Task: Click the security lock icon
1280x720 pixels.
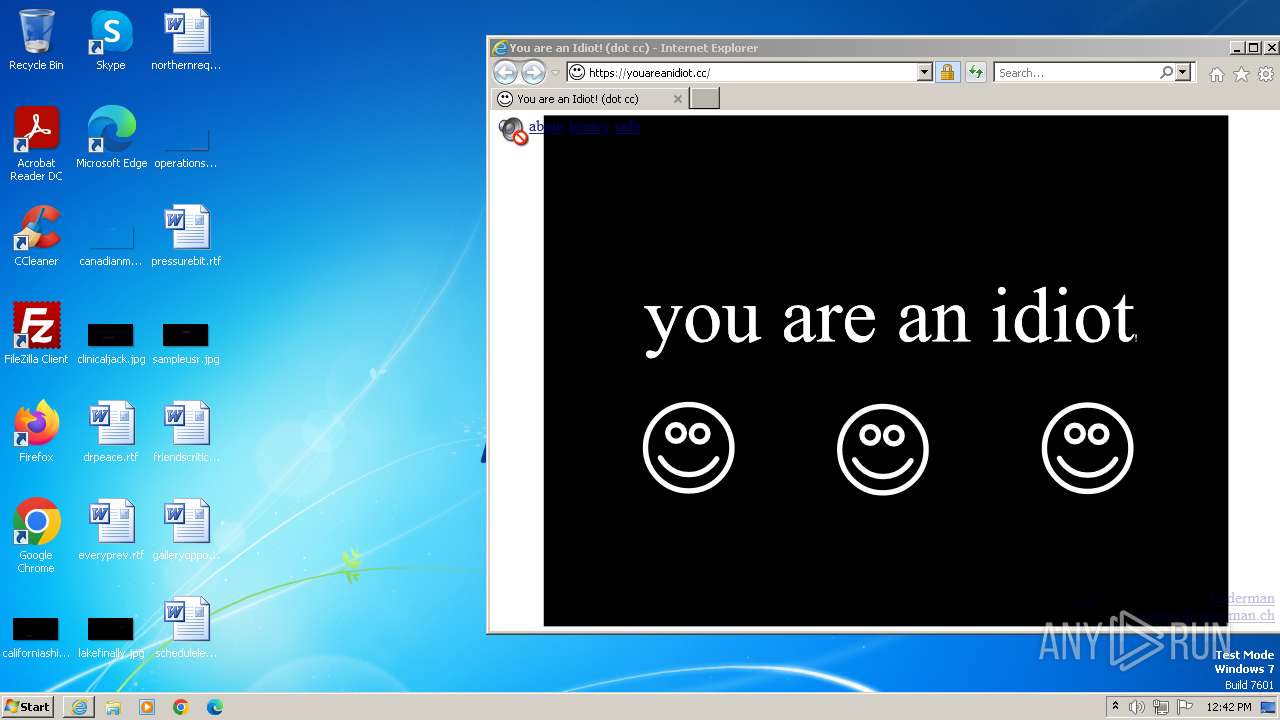Action: (947, 72)
